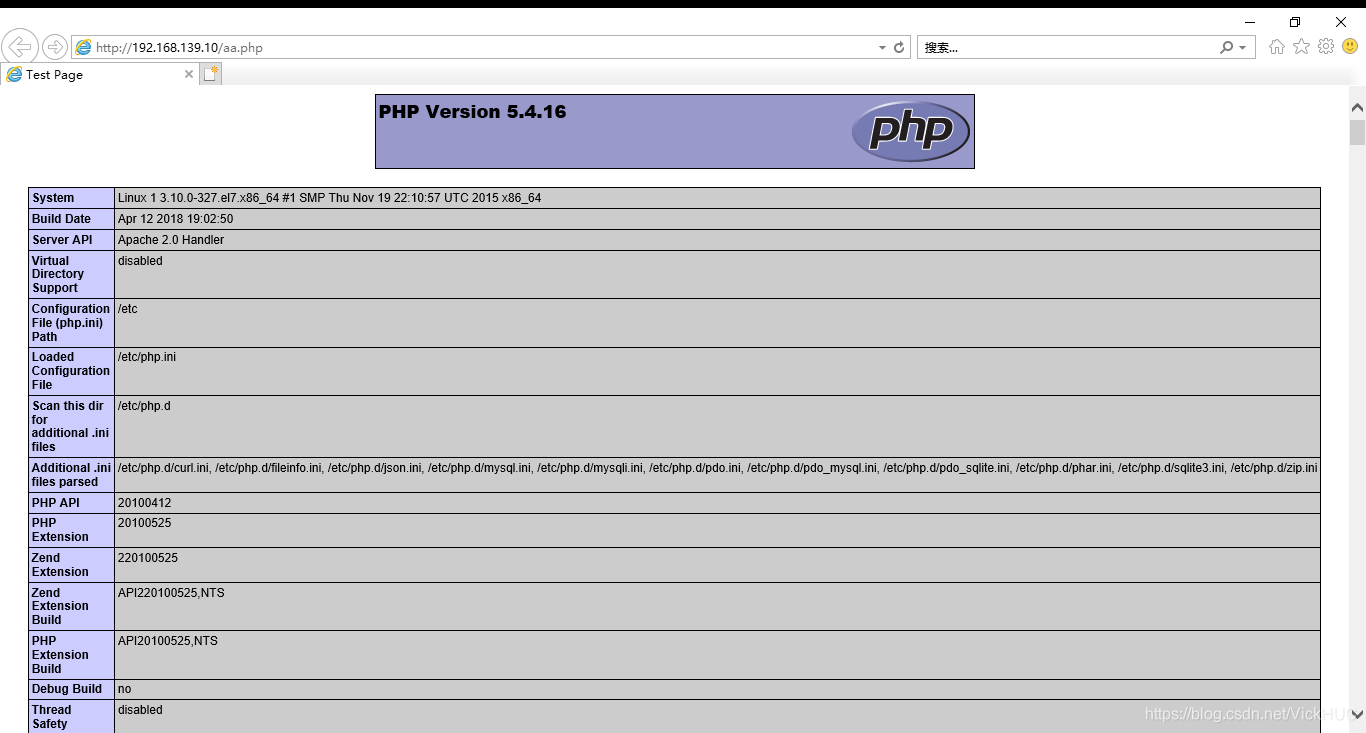Click the 'PHP Extension' row label

pyautogui.click(x=60, y=530)
